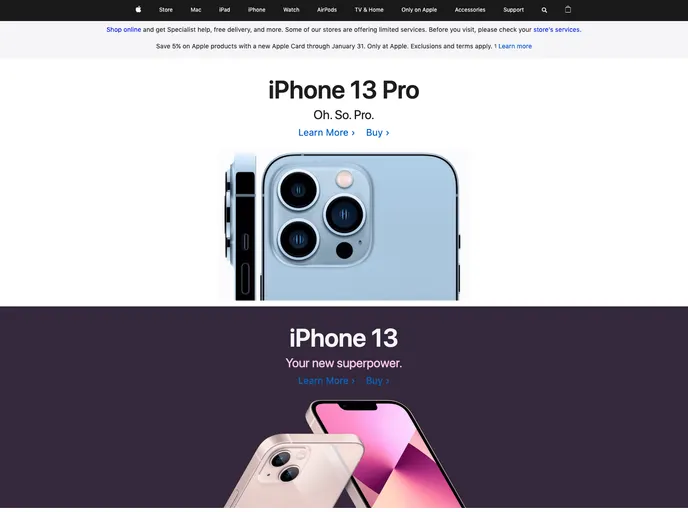Follow the Shop online link
Image resolution: width=688 pixels, height=512 pixels.
(x=124, y=30)
